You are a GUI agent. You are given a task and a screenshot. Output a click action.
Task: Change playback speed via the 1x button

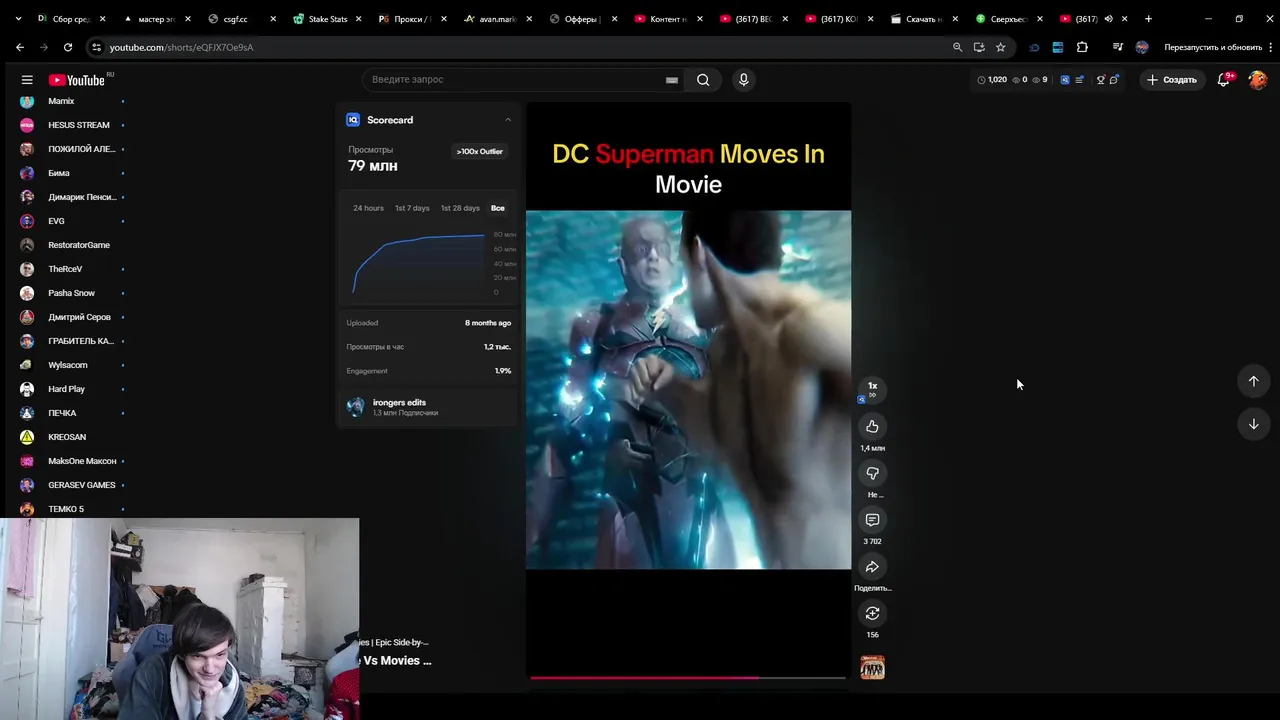coord(872,388)
